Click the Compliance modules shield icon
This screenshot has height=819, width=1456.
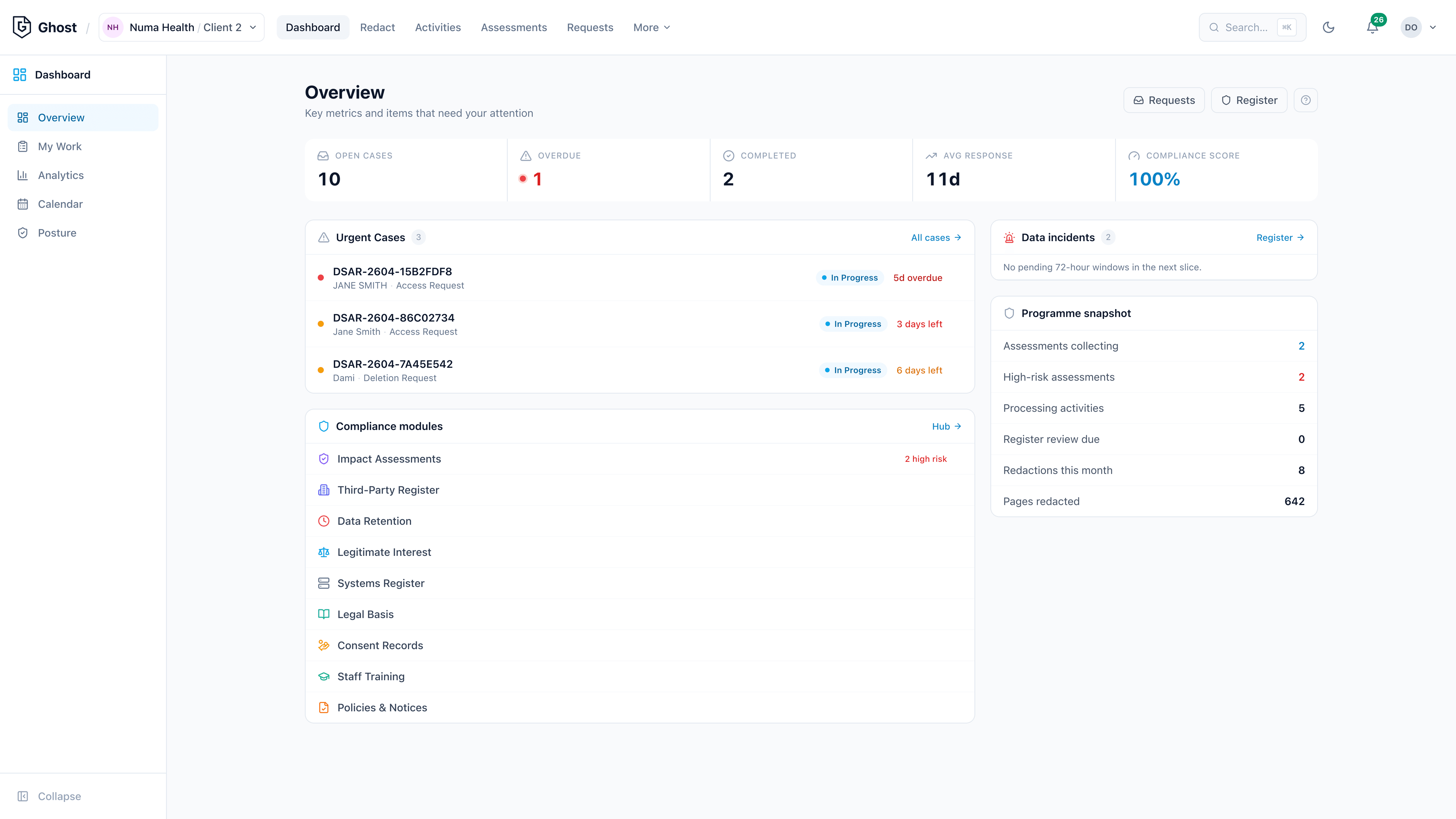coord(323,426)
